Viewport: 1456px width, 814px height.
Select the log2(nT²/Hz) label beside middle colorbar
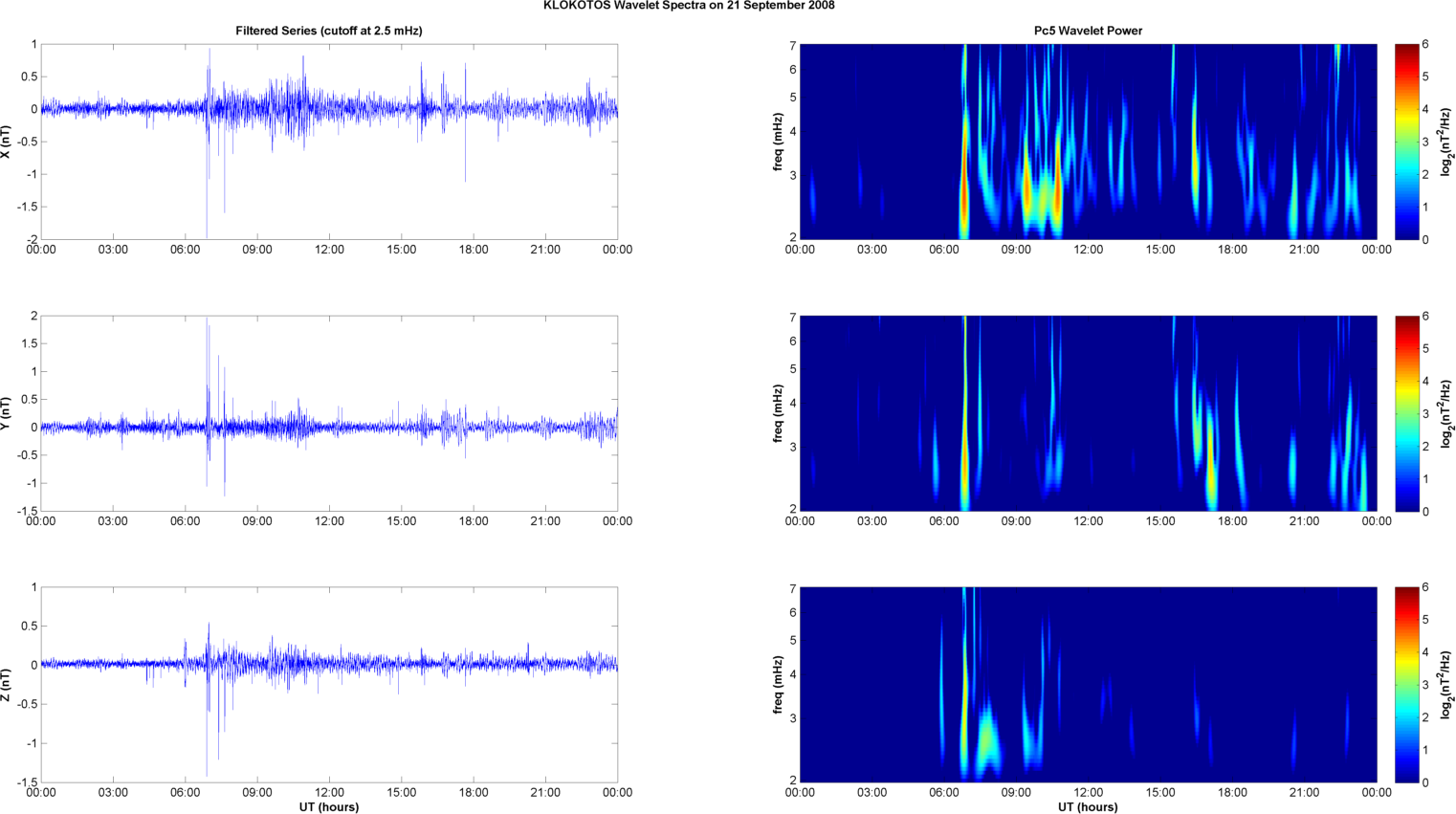[x=1446, y=413]
